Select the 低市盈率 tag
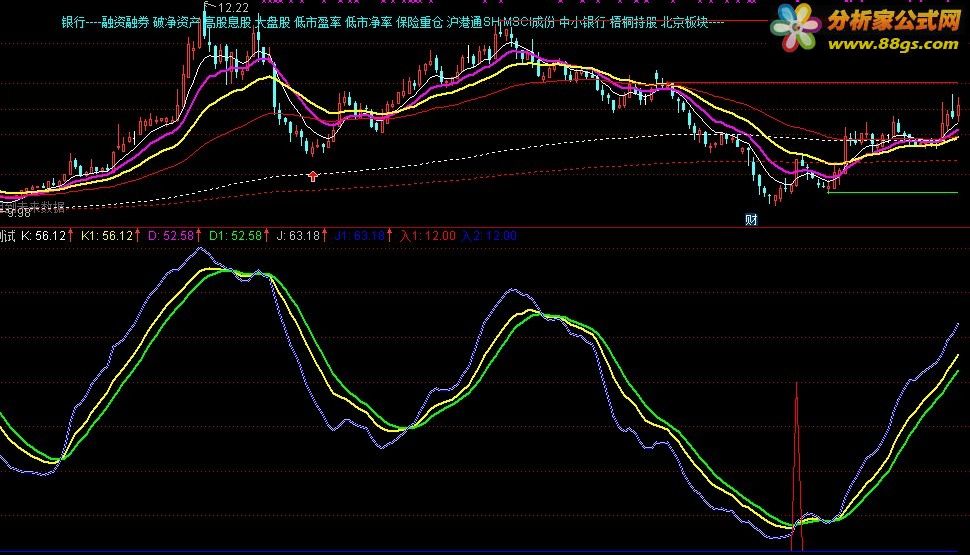The width and height of the screenshot is (970, 555). click(317, 23)
